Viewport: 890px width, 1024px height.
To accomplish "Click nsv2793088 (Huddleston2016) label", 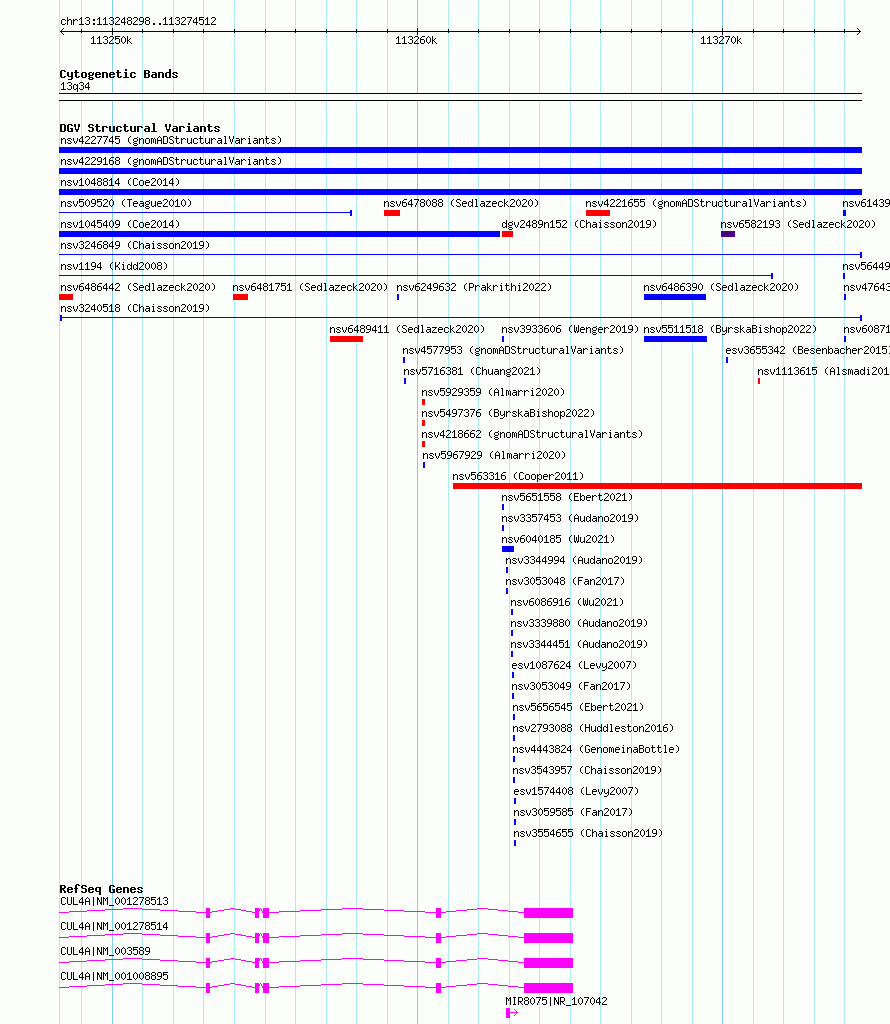I will point(594,728).
